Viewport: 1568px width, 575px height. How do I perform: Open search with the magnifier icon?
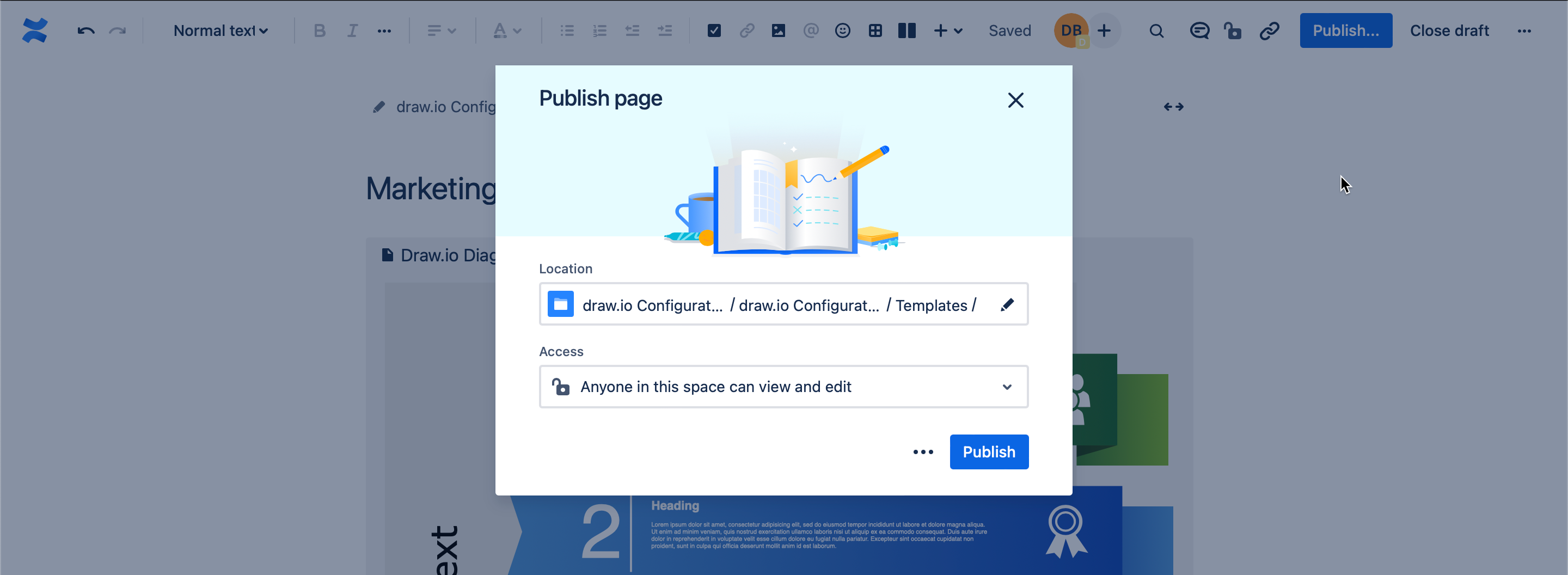click(x=1156, y=30)
